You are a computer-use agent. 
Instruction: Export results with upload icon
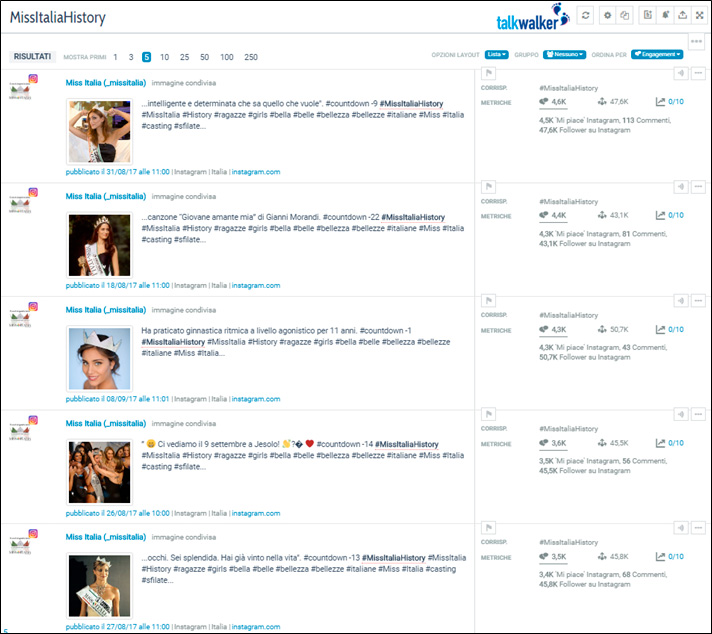(682, 15)
